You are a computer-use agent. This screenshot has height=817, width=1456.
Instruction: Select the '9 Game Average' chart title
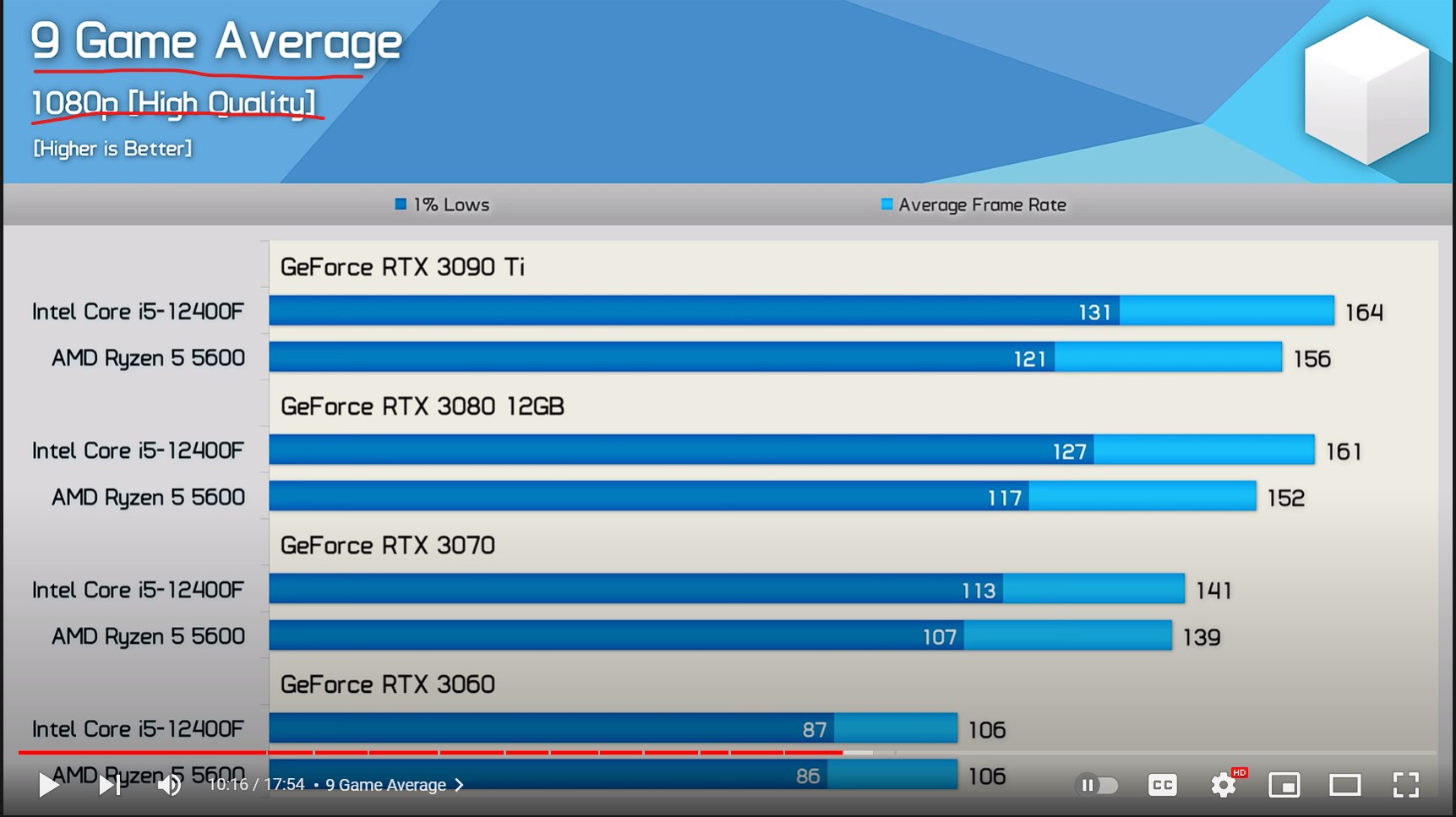[216, 41]
